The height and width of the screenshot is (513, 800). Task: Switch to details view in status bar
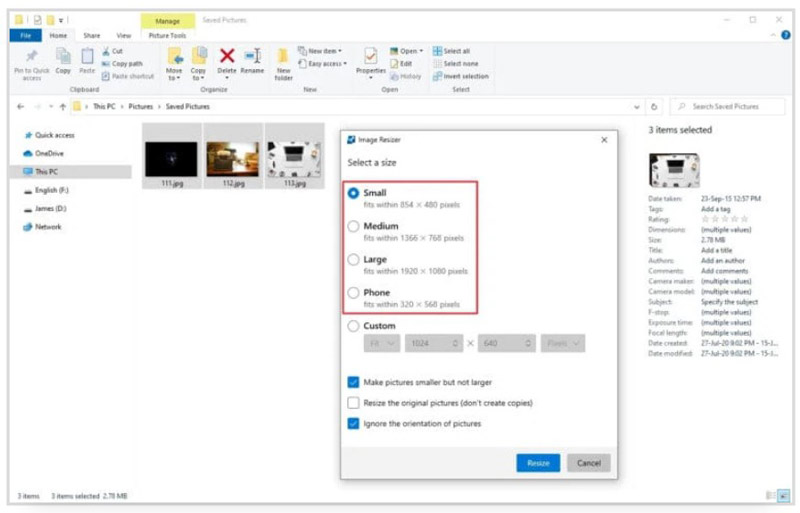(771, 495)
